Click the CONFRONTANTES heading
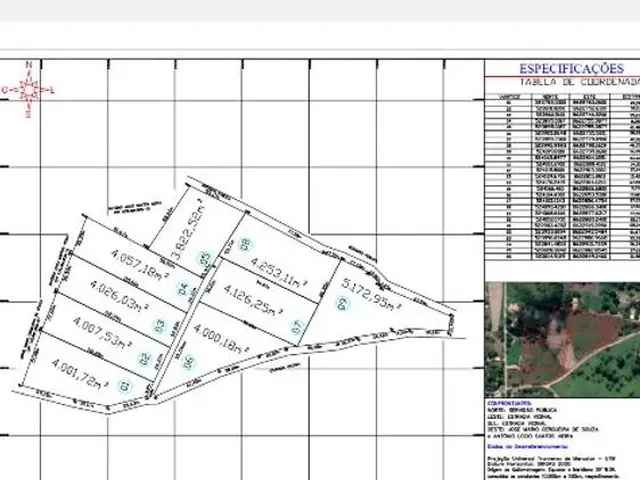This screenshot has width=640, height=480. click(x=510, y=403)
